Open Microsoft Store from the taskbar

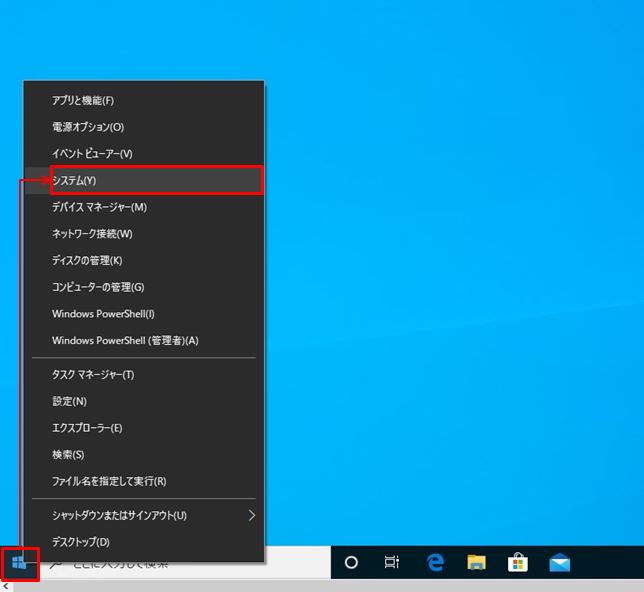(518, 562)
